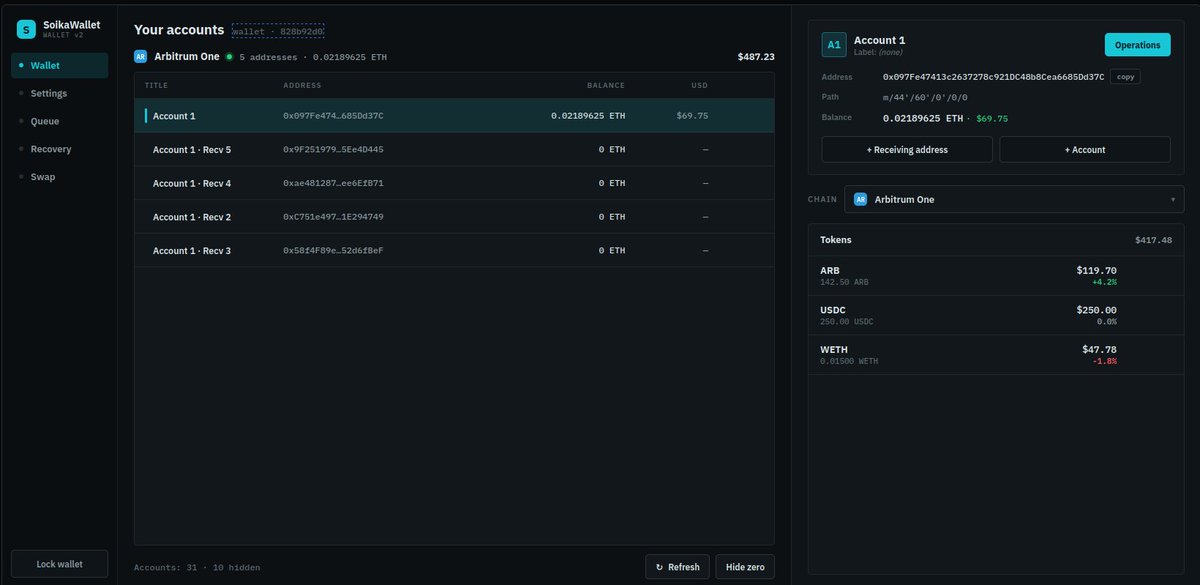Click address 0xae481287…ee6EfB71

(x=333, y=183)
